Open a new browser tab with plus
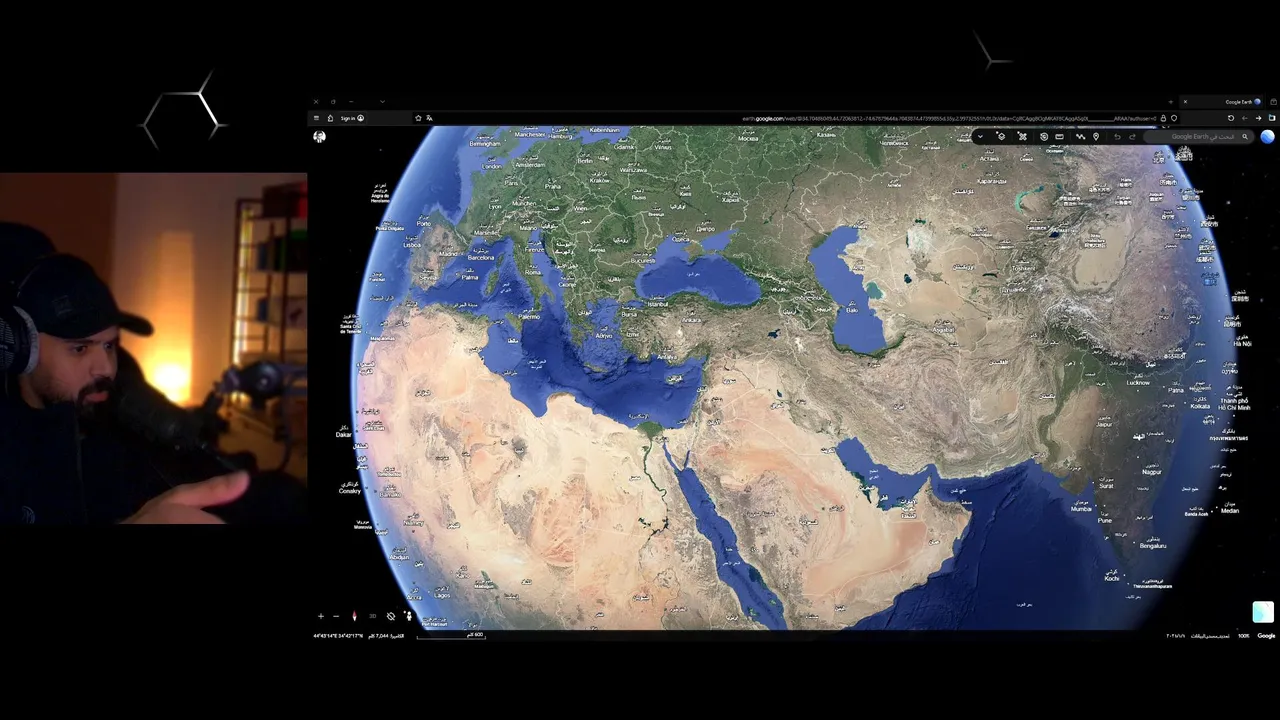This screenshot has width=1280, height=720. pos(1171,101)
